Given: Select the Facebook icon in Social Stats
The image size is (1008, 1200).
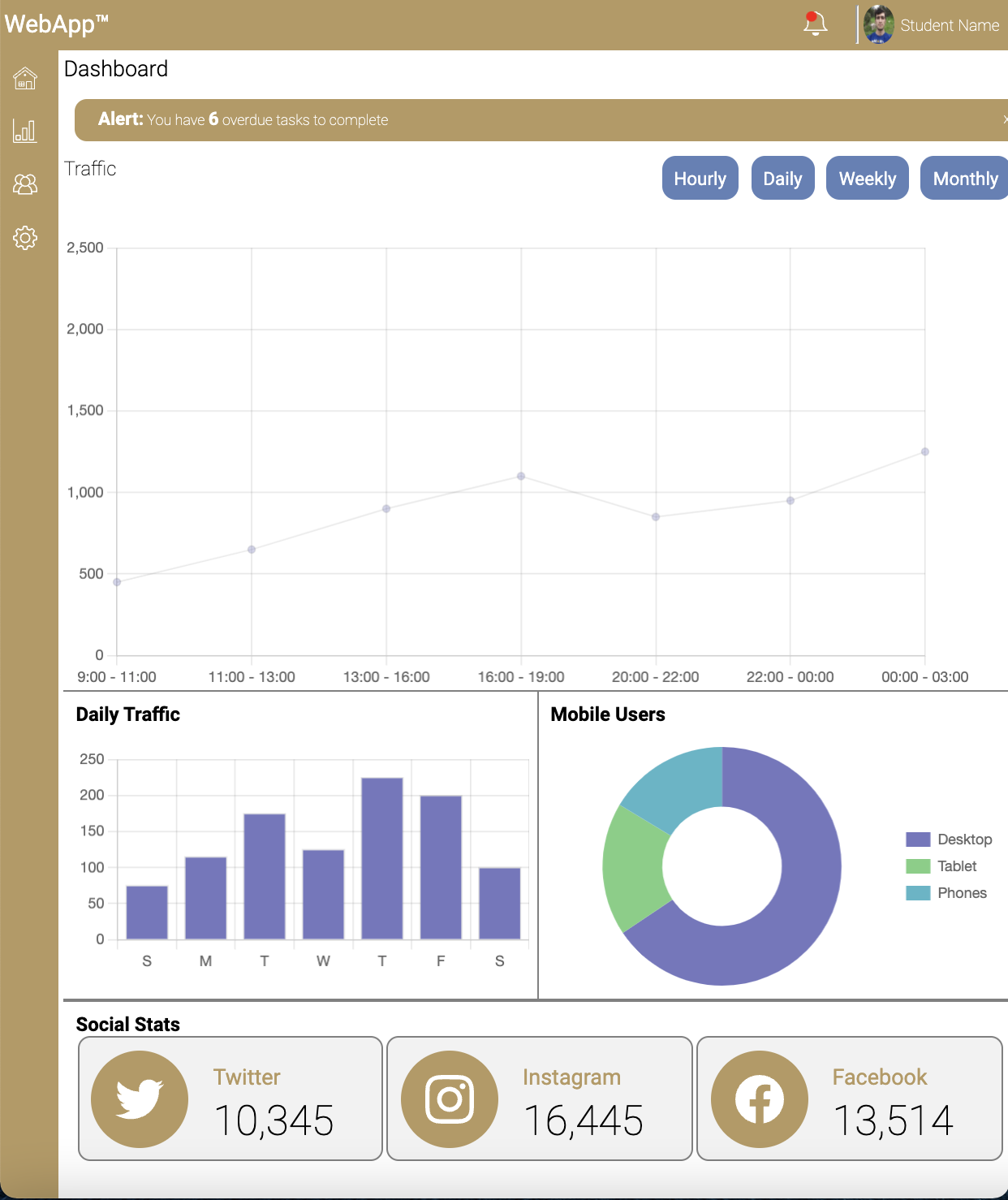Looking at the screenshot, I should pos(759,1099).
